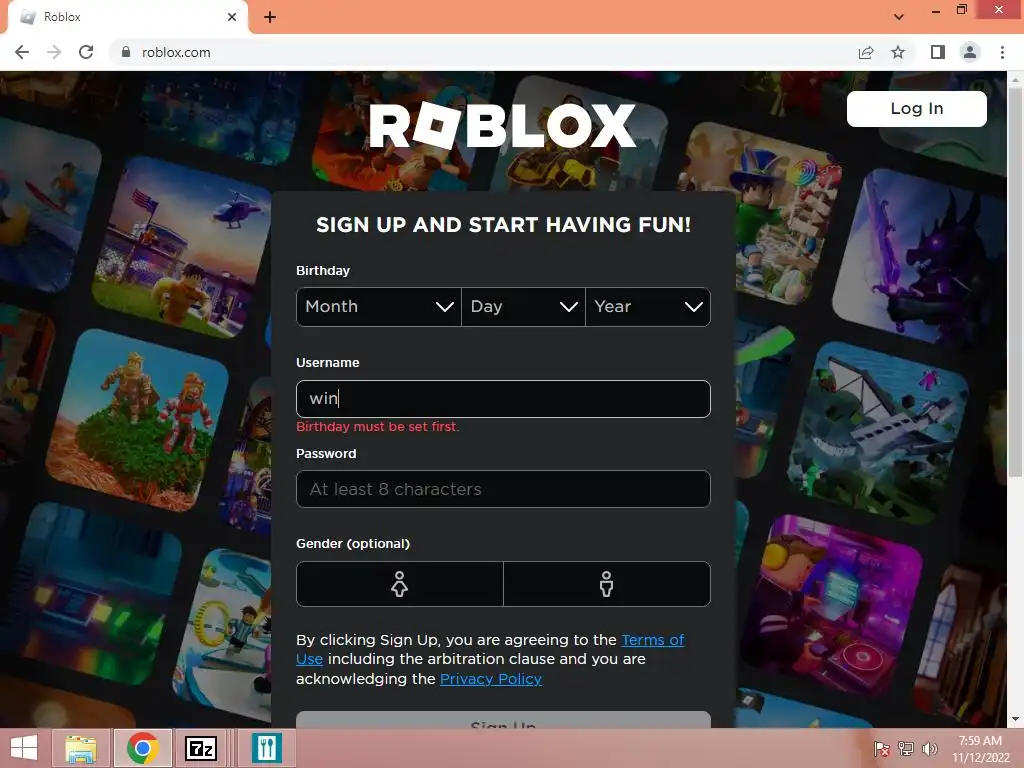The width and height of the screenshot is (1024, 768).
Task: Click the Log In button
Action: coord(917,108)
